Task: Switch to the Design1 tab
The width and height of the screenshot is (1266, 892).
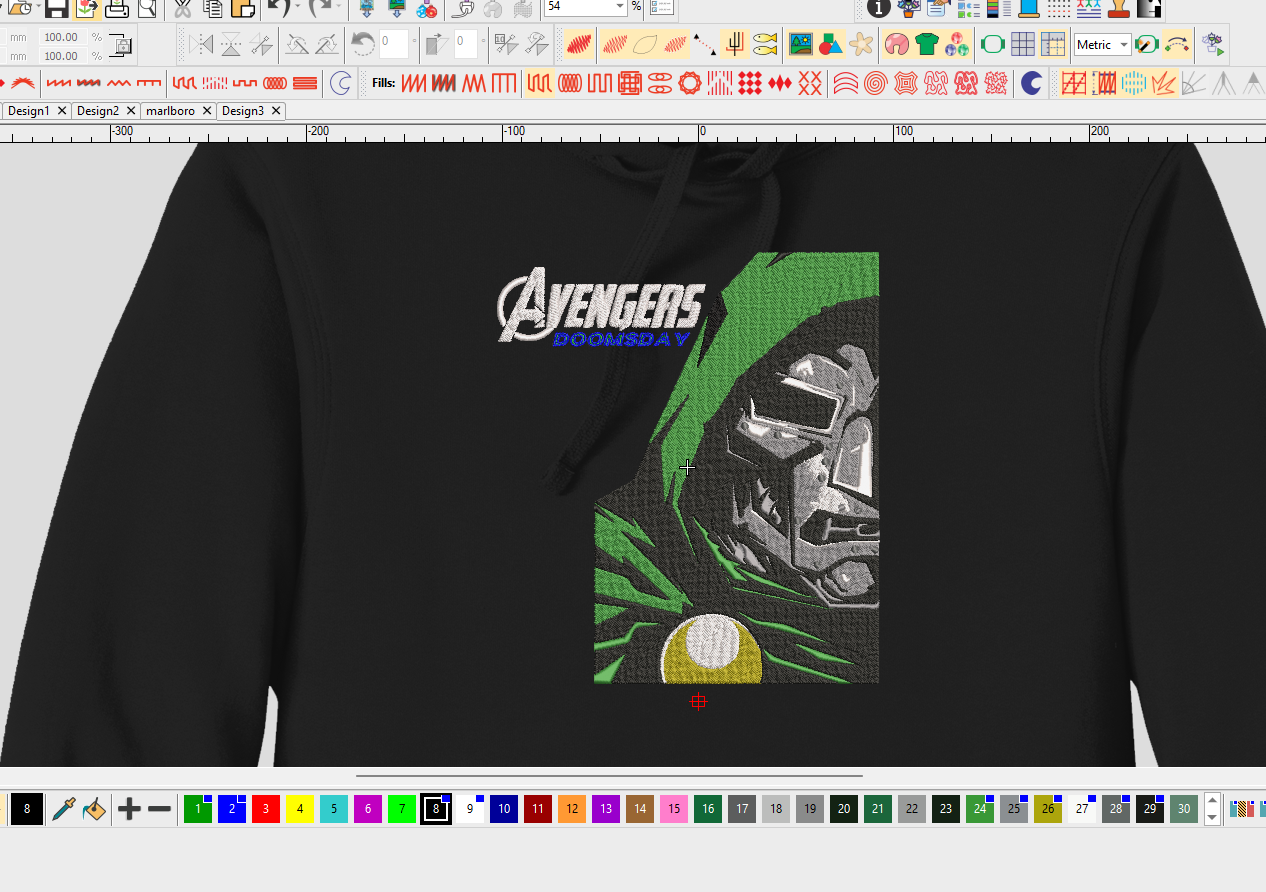Action: [29, 111]
